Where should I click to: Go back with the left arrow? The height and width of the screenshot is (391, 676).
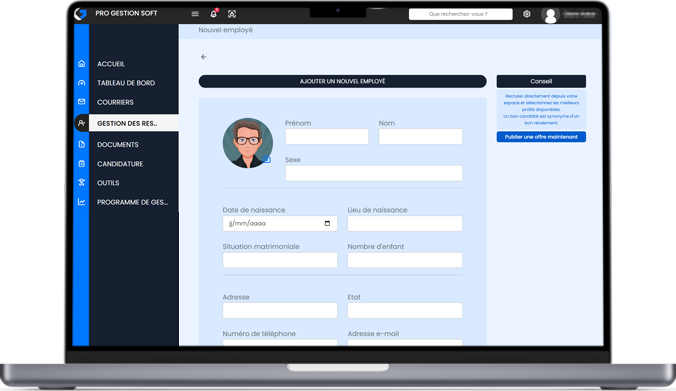tap(203, 57)
